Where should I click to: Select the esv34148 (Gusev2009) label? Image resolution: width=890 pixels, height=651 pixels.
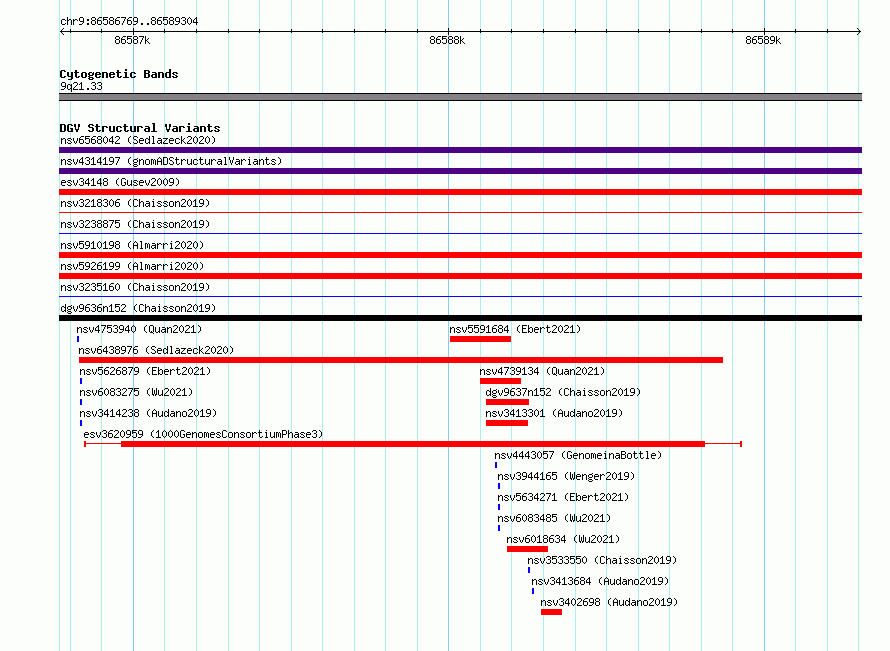click(x=120, y=182)
